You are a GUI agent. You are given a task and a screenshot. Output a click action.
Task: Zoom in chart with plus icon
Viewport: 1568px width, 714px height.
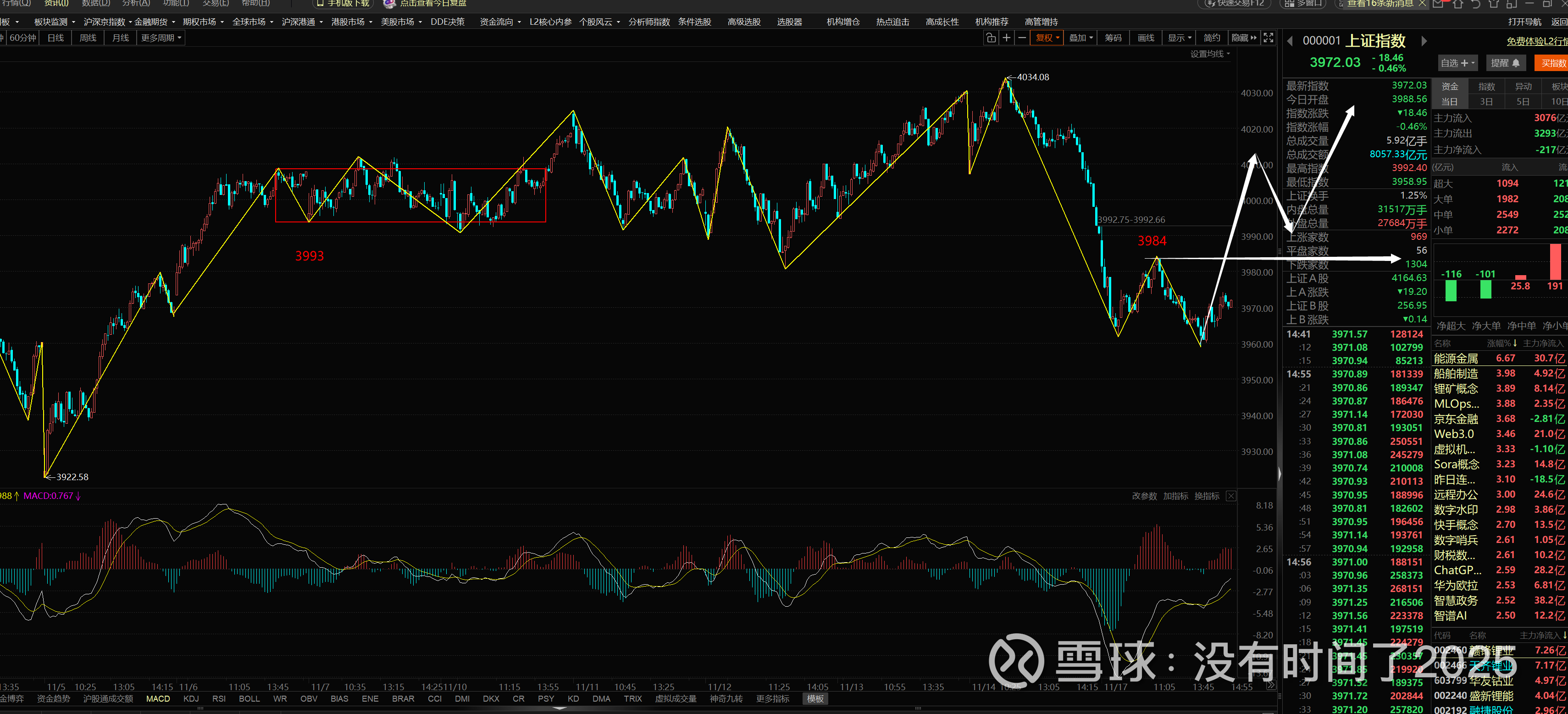click(1007, 38)
